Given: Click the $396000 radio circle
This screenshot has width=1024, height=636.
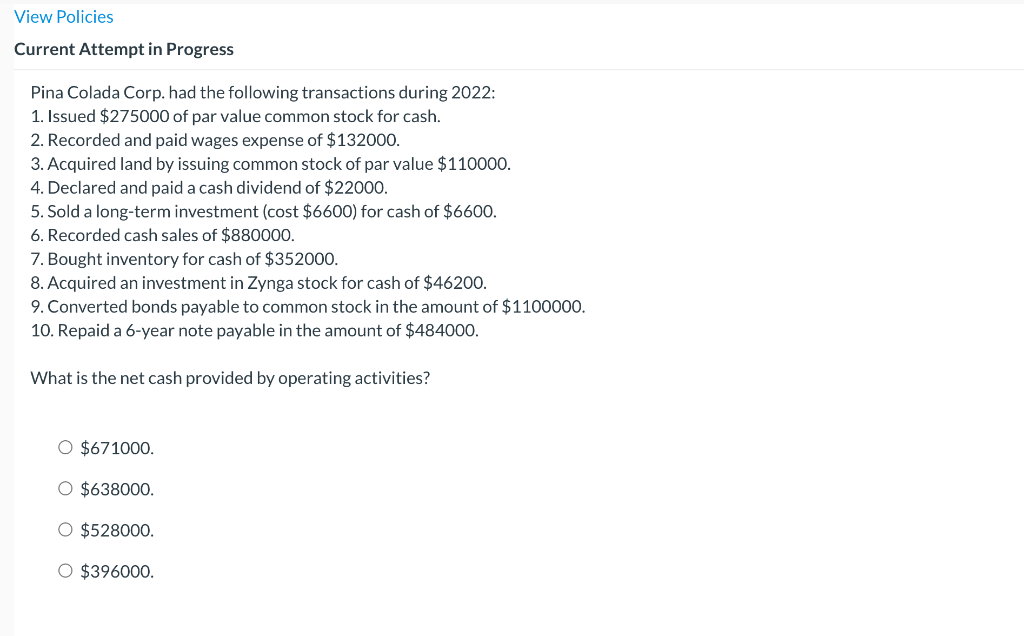Looking at the screenshot, I should coord(65,570).
